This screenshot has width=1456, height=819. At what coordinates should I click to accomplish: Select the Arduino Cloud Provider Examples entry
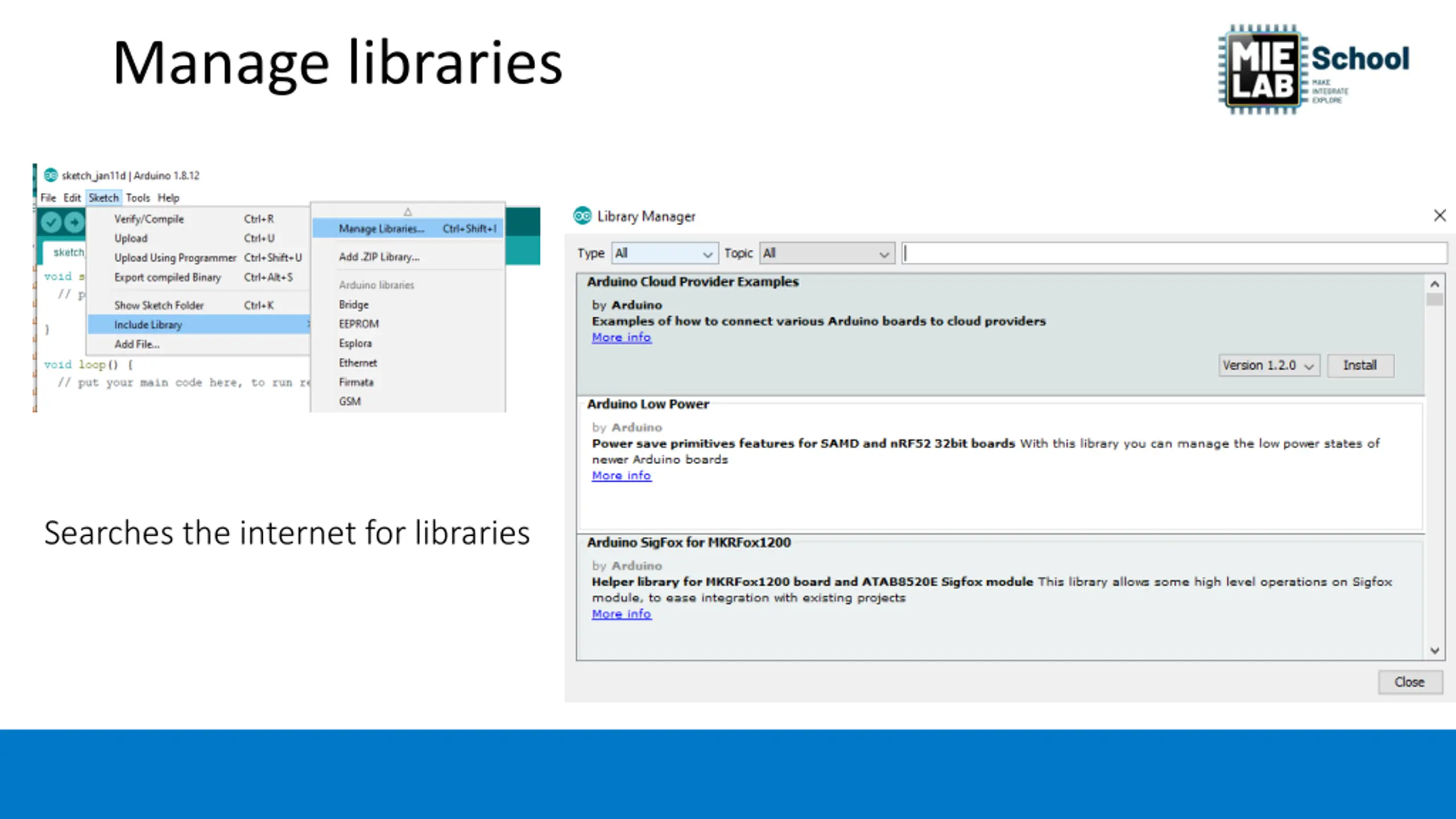pos(1001,334)
